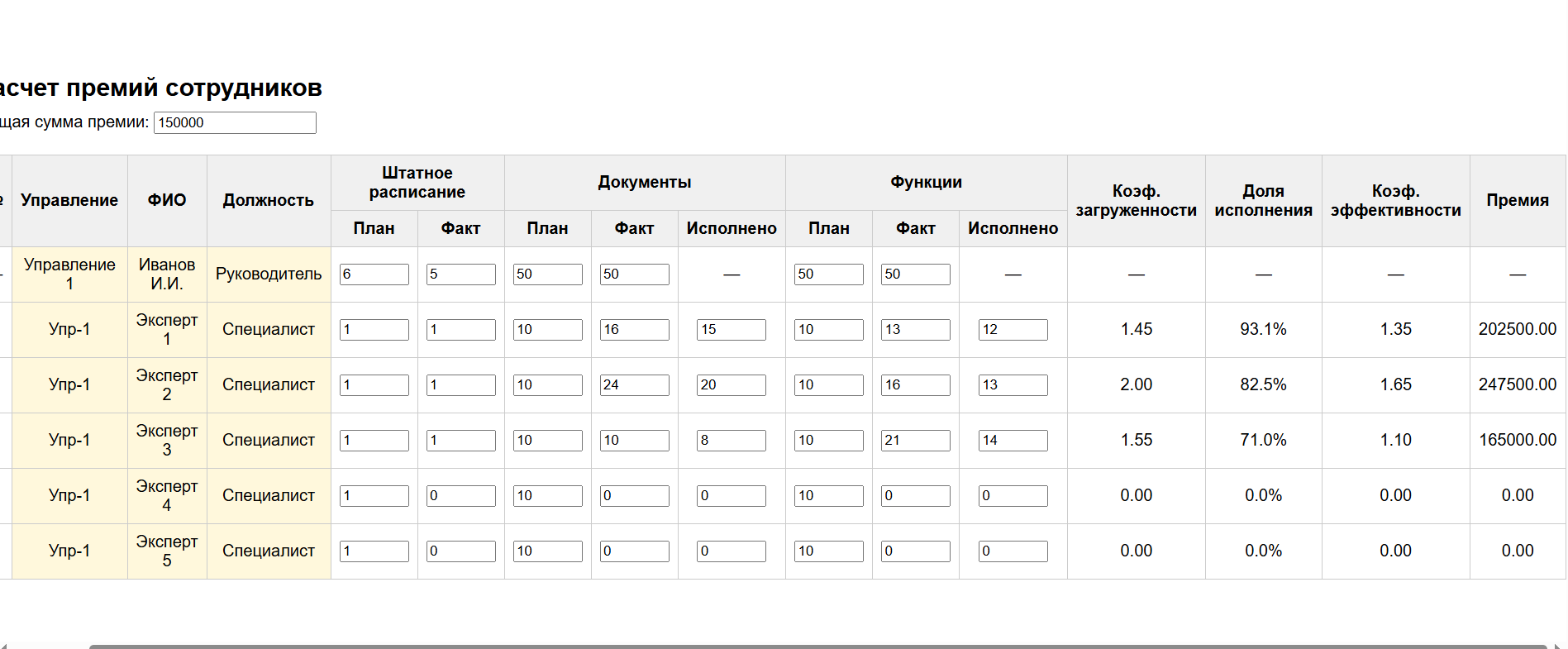
Task: Click Эксперт 3 functions fact field 21
Action: point(916,441)
